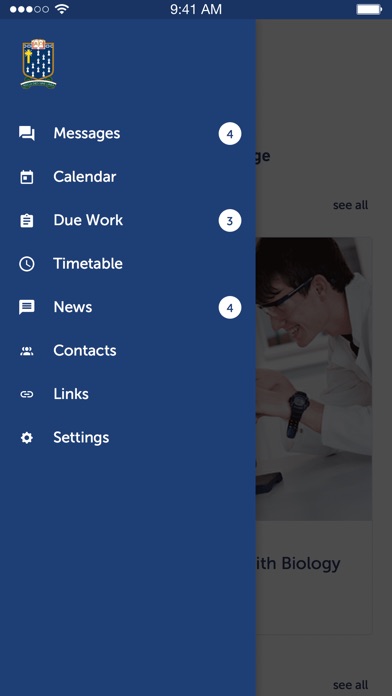Tap the Due Work badge showing 3
The height and width of the screenshot is (696, 392).
230,221
